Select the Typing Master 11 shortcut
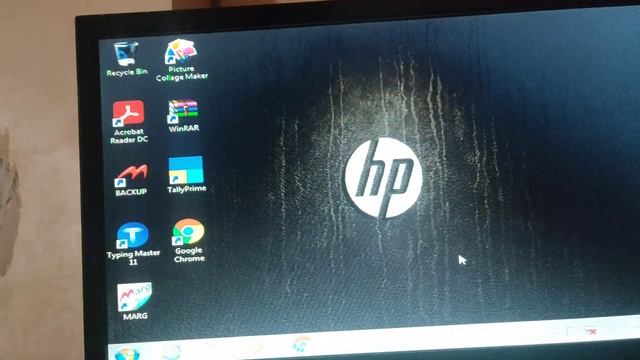This screenshot has height=360, width=640. 133,243
